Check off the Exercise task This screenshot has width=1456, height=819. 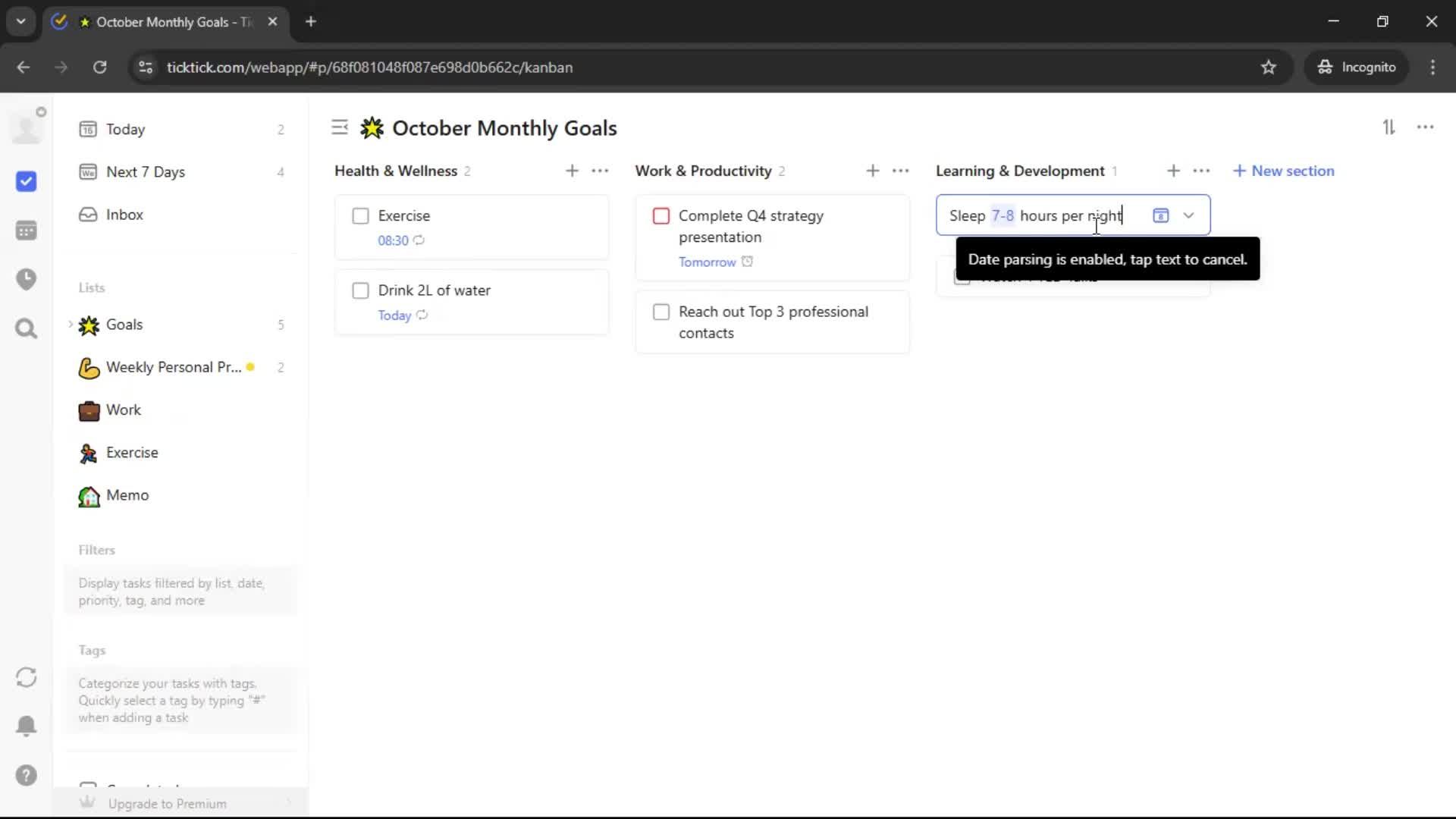(x=360, y=216)
